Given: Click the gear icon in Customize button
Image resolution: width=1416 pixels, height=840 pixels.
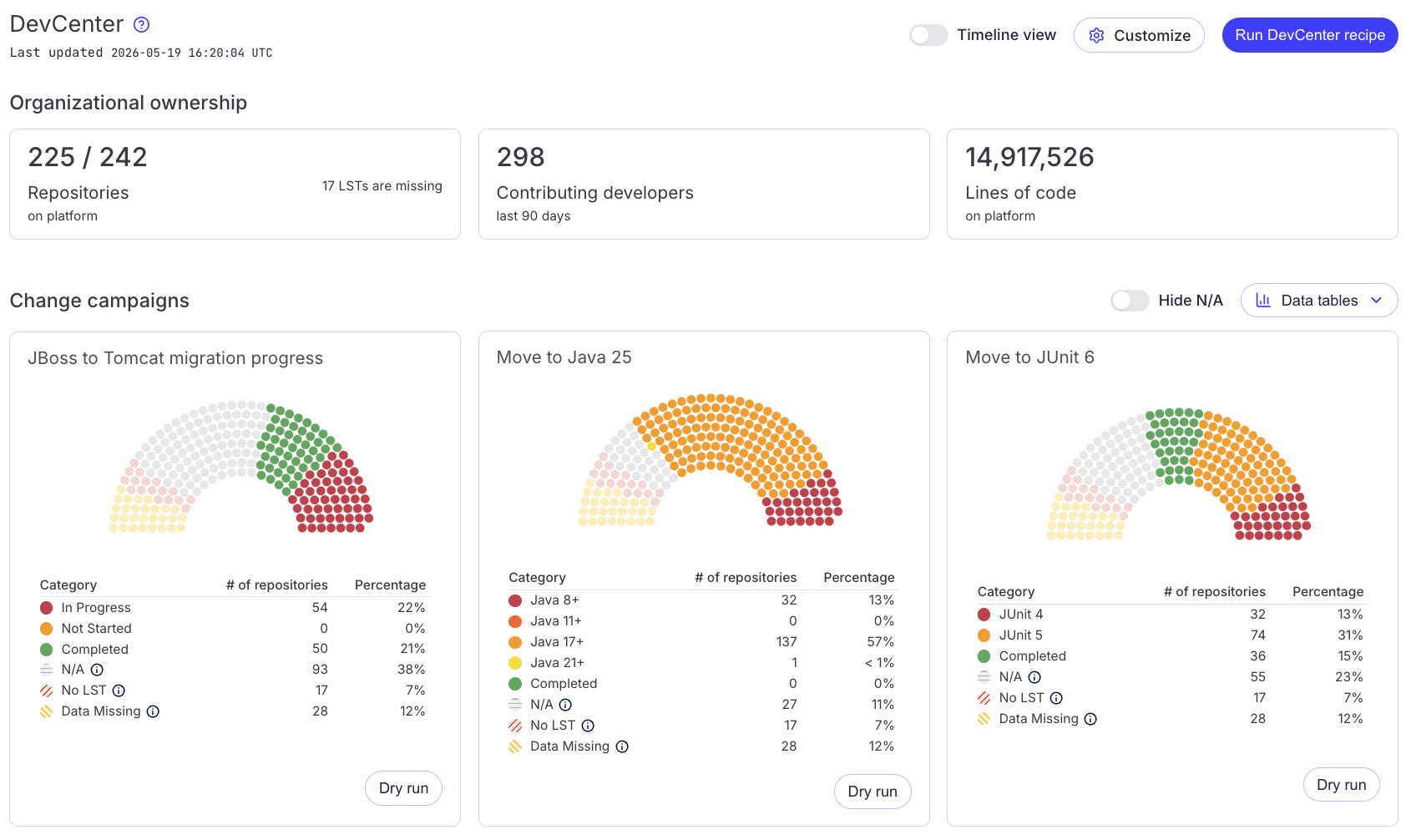Looking at the screenshot, I should pyautogui.click(x=1097, y=35).
